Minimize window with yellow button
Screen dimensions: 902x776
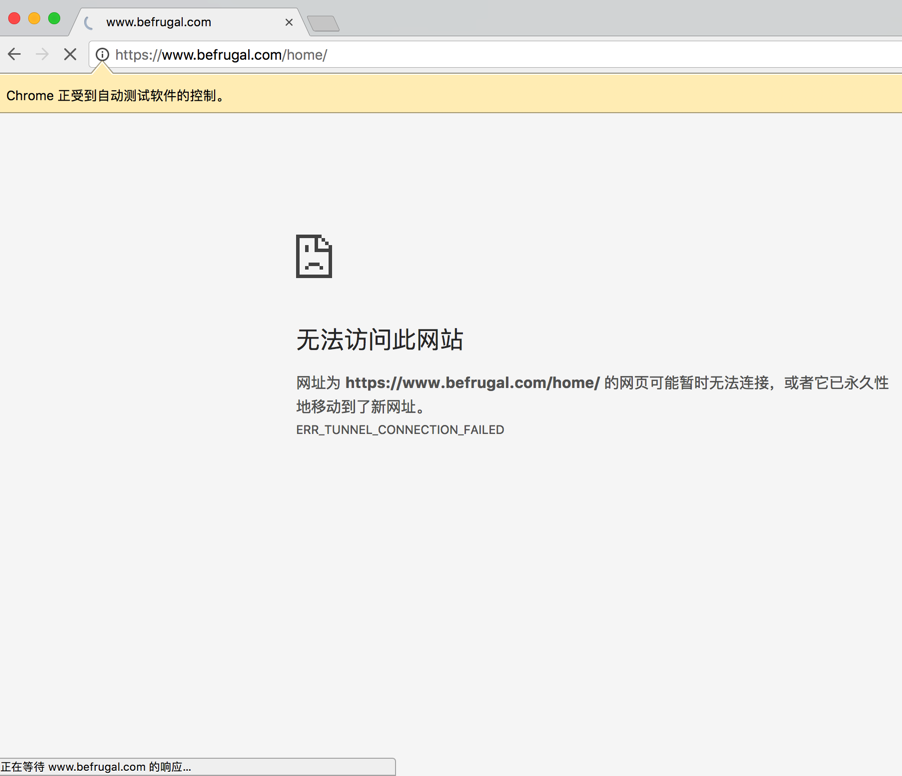[x=34, y=18]
